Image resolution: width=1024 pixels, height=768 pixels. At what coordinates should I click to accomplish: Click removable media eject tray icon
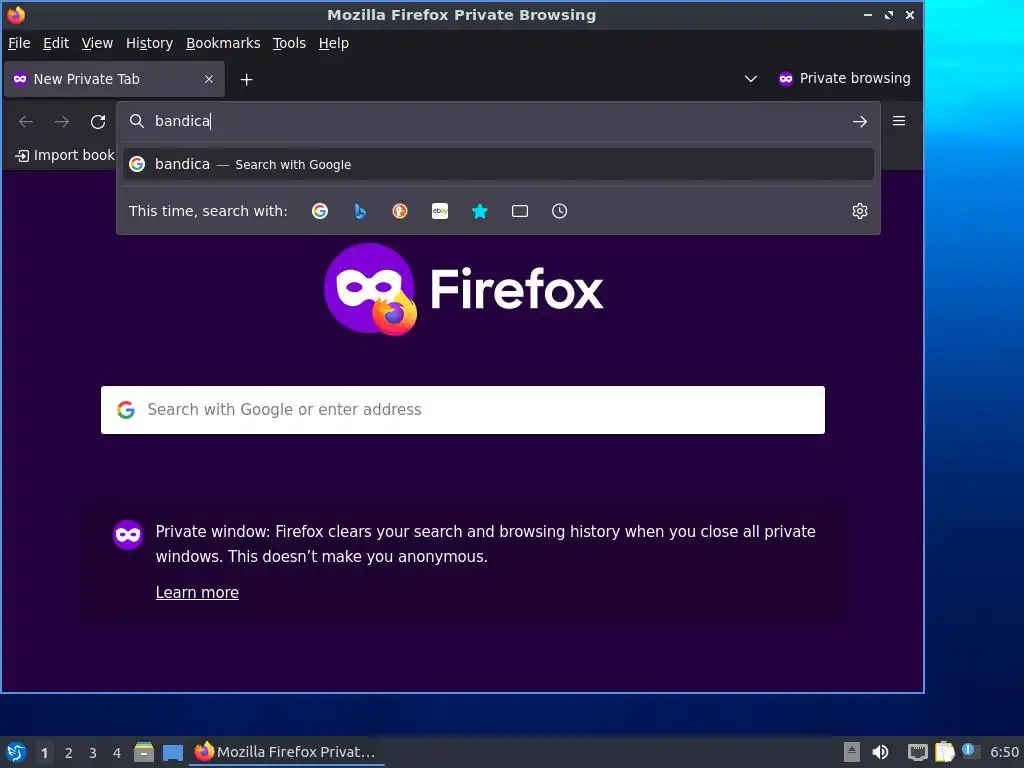pyautogui.click(x=852, y=752)
